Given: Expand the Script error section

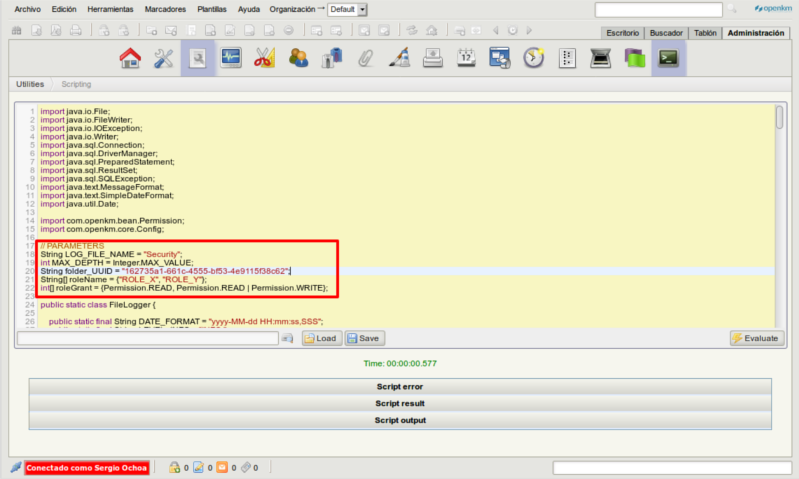Looking at the screenshot, I should pos(400,386).
